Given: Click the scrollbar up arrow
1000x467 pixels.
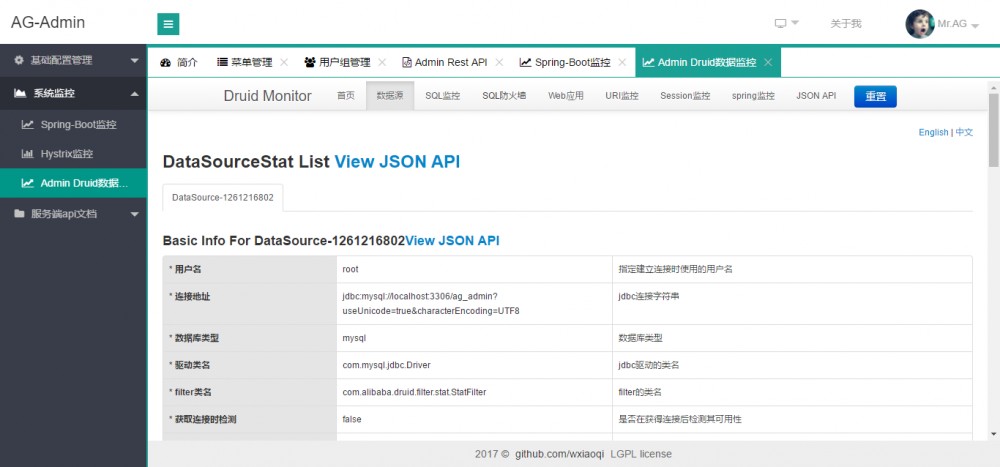Looking at the screenshot, I should point(994,86).
